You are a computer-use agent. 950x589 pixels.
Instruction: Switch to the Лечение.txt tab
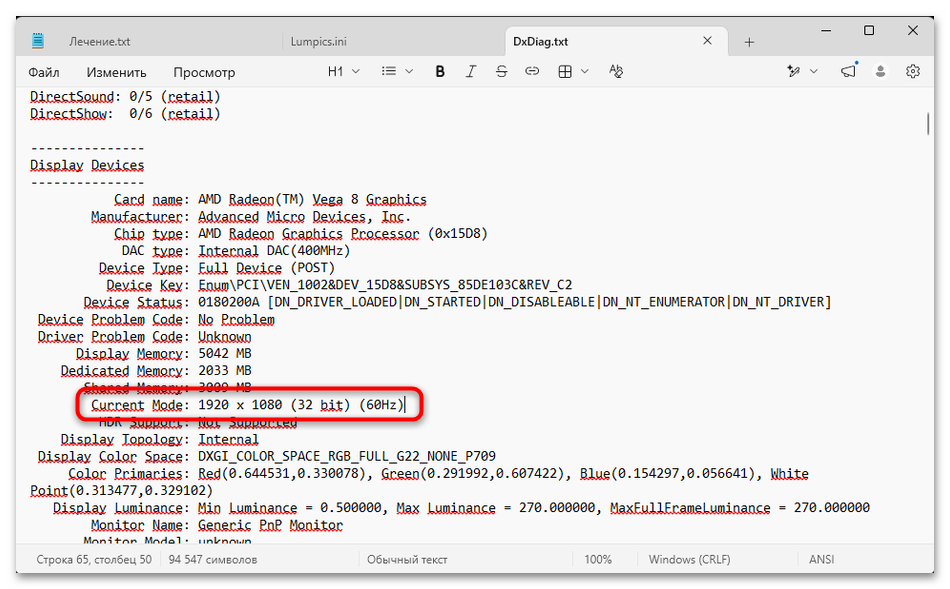99,42
